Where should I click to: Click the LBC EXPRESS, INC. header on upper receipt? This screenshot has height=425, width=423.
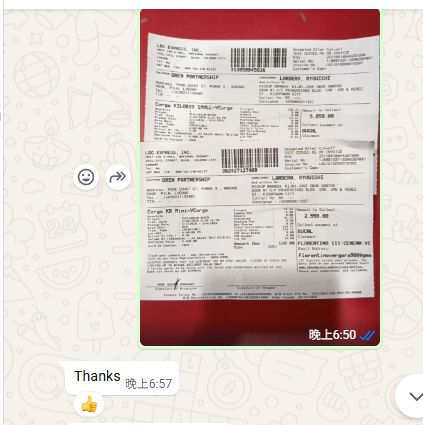click(x=178, y=48)
